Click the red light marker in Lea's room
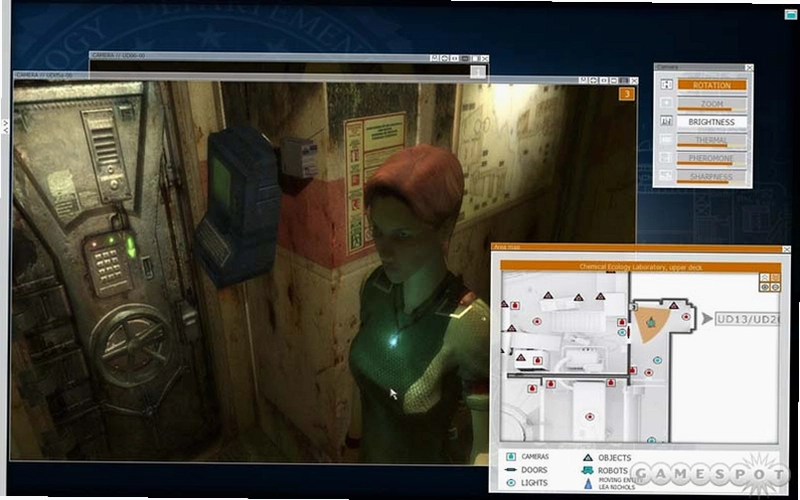Image resolution: width=800 pixels, height=500 pixels. 686,317
